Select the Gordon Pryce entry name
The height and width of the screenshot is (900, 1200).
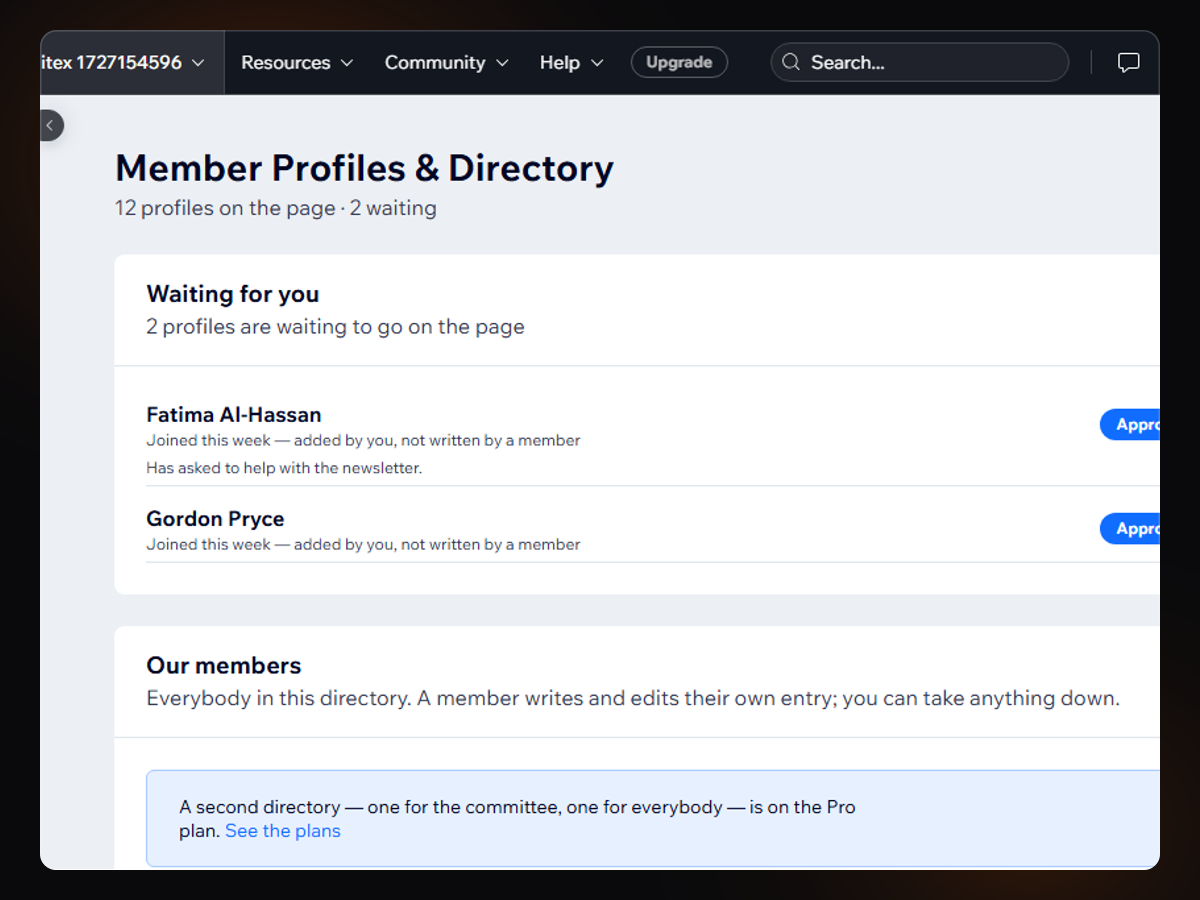tap(215, 519)
